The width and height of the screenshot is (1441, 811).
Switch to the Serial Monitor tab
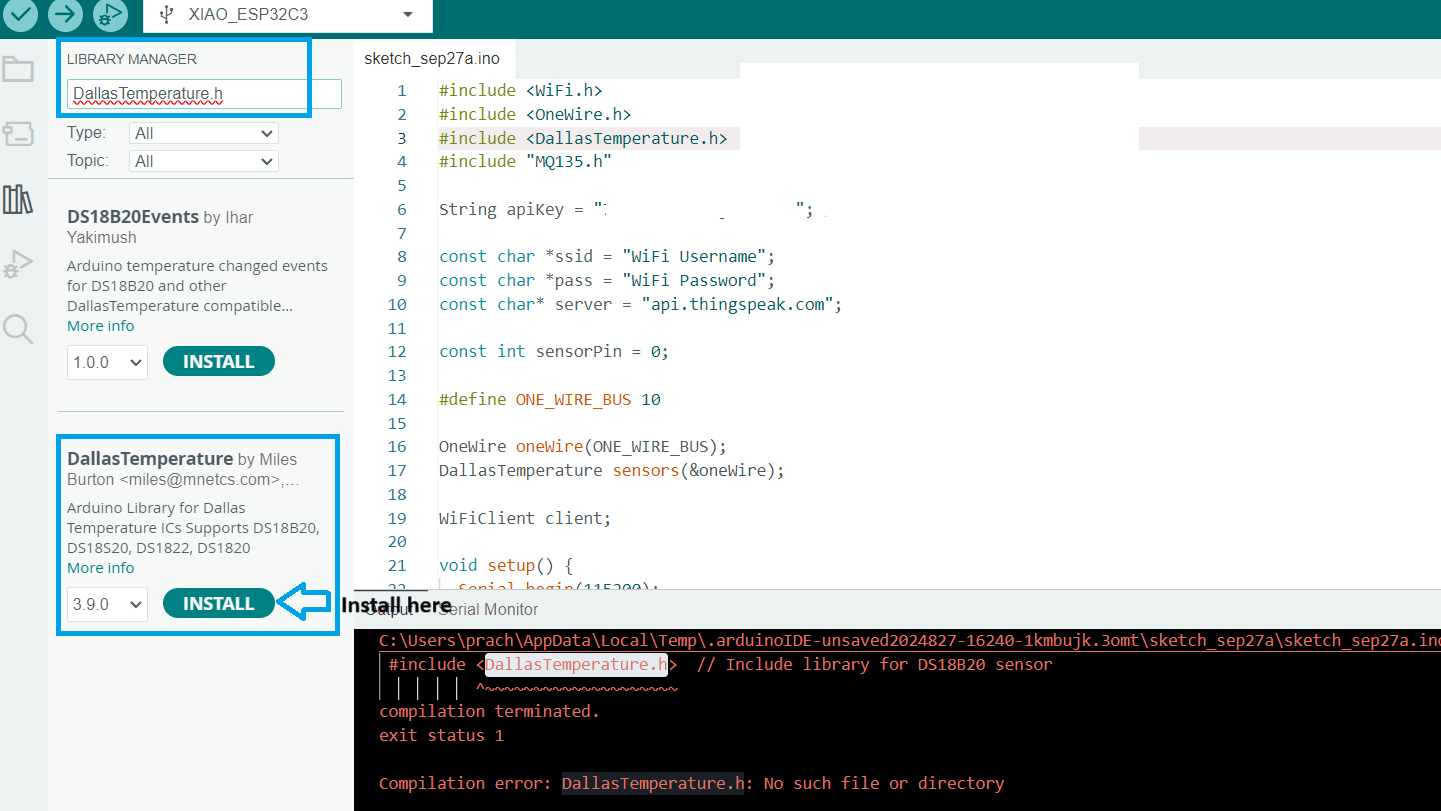(x=488, y=609)
